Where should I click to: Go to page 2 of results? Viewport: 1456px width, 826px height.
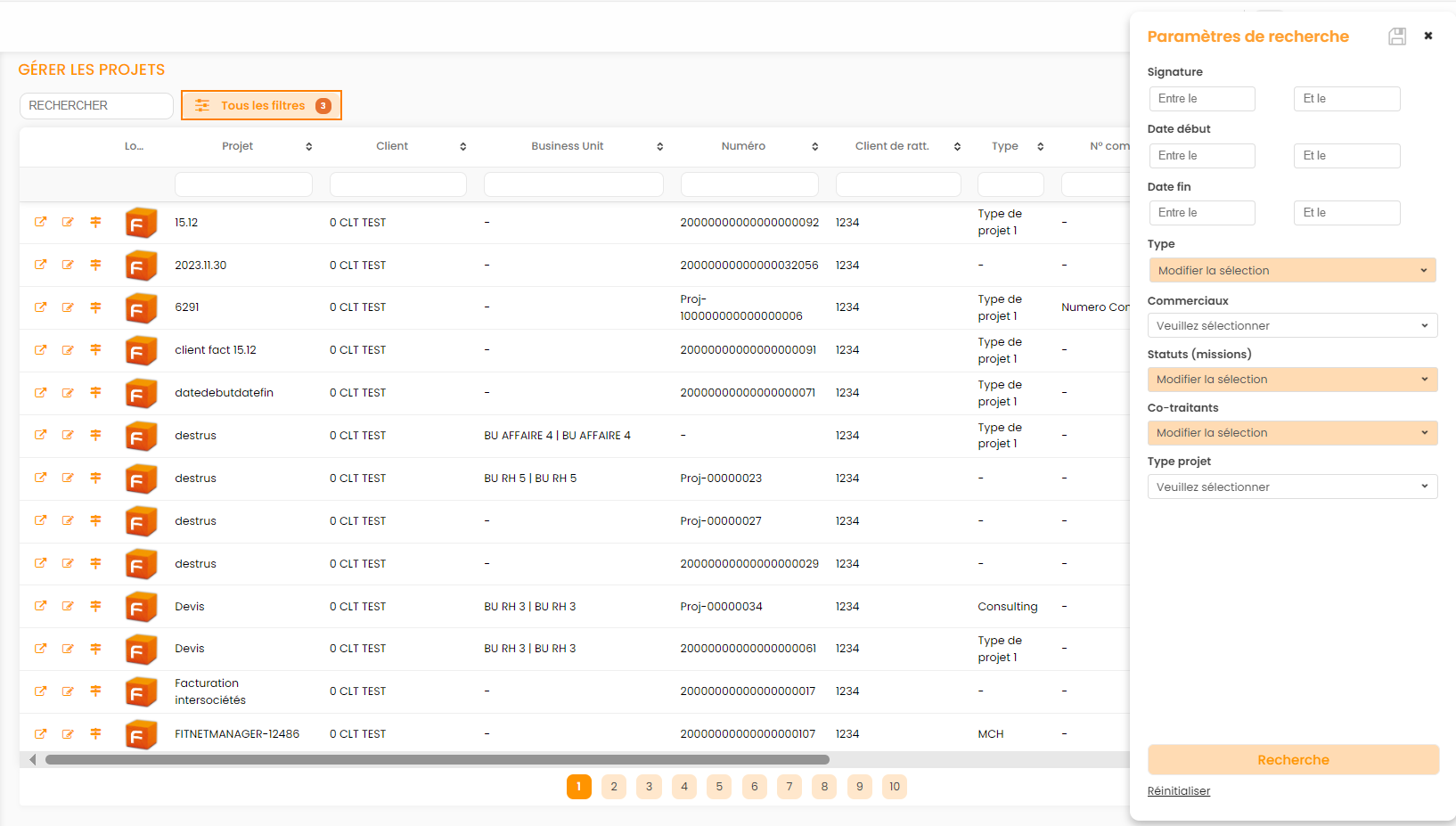(614, 787)
